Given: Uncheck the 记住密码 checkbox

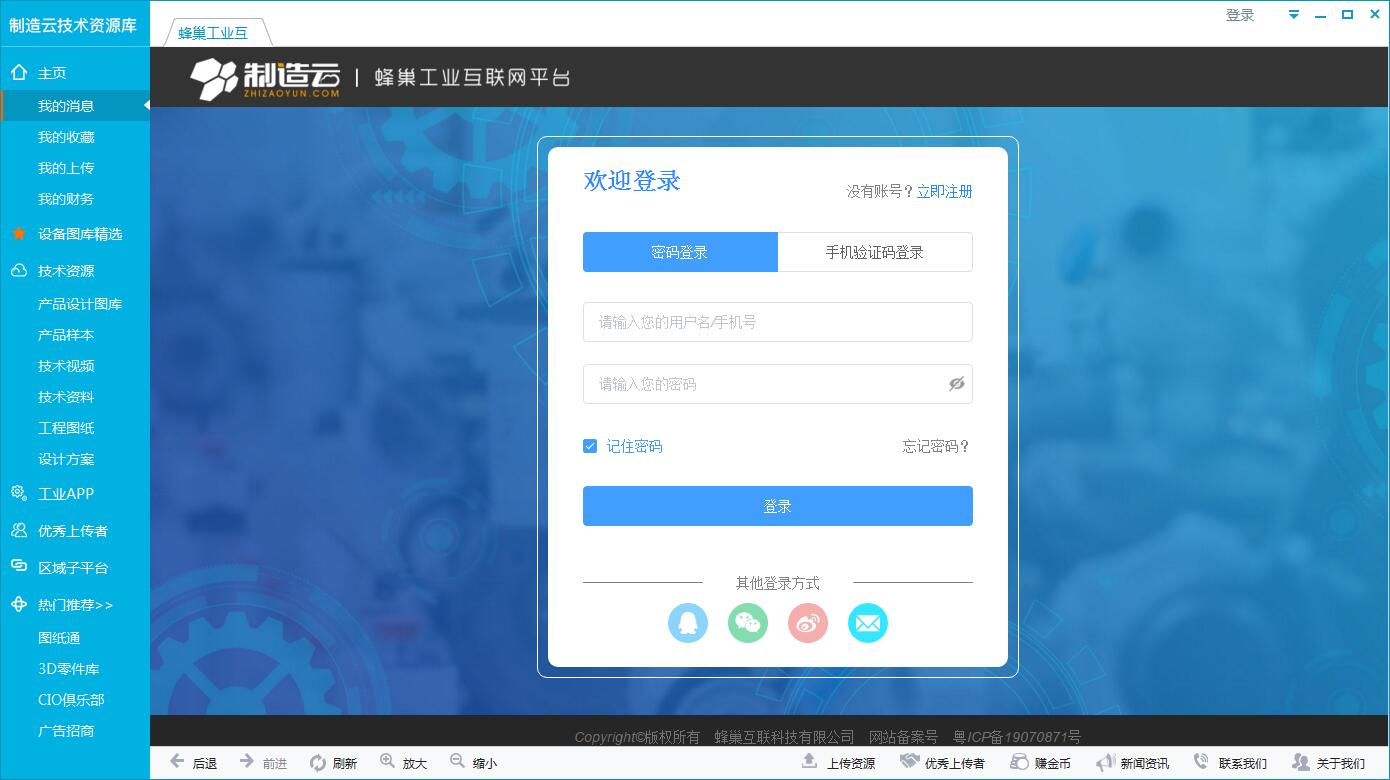Looking at the screenshot, I should pos(590,446).
